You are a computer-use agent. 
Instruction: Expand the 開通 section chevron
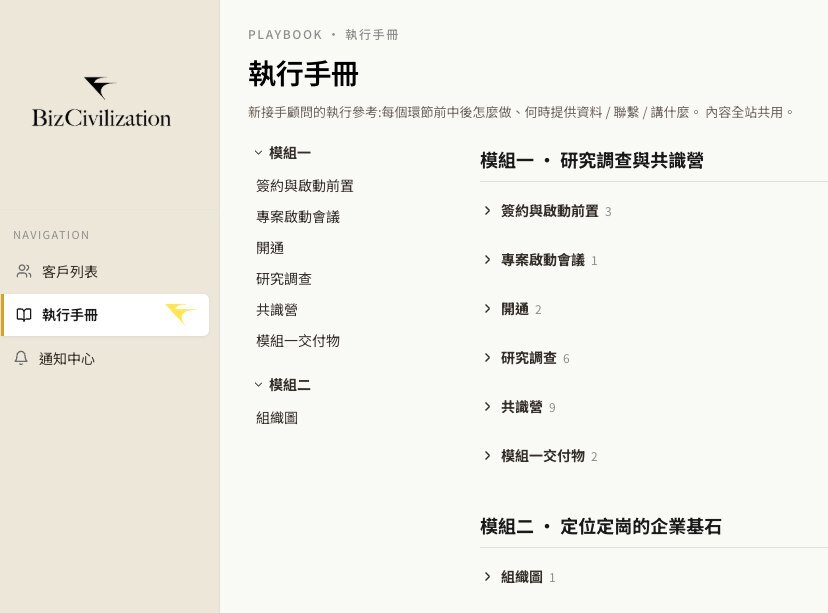tap(487, 309)
